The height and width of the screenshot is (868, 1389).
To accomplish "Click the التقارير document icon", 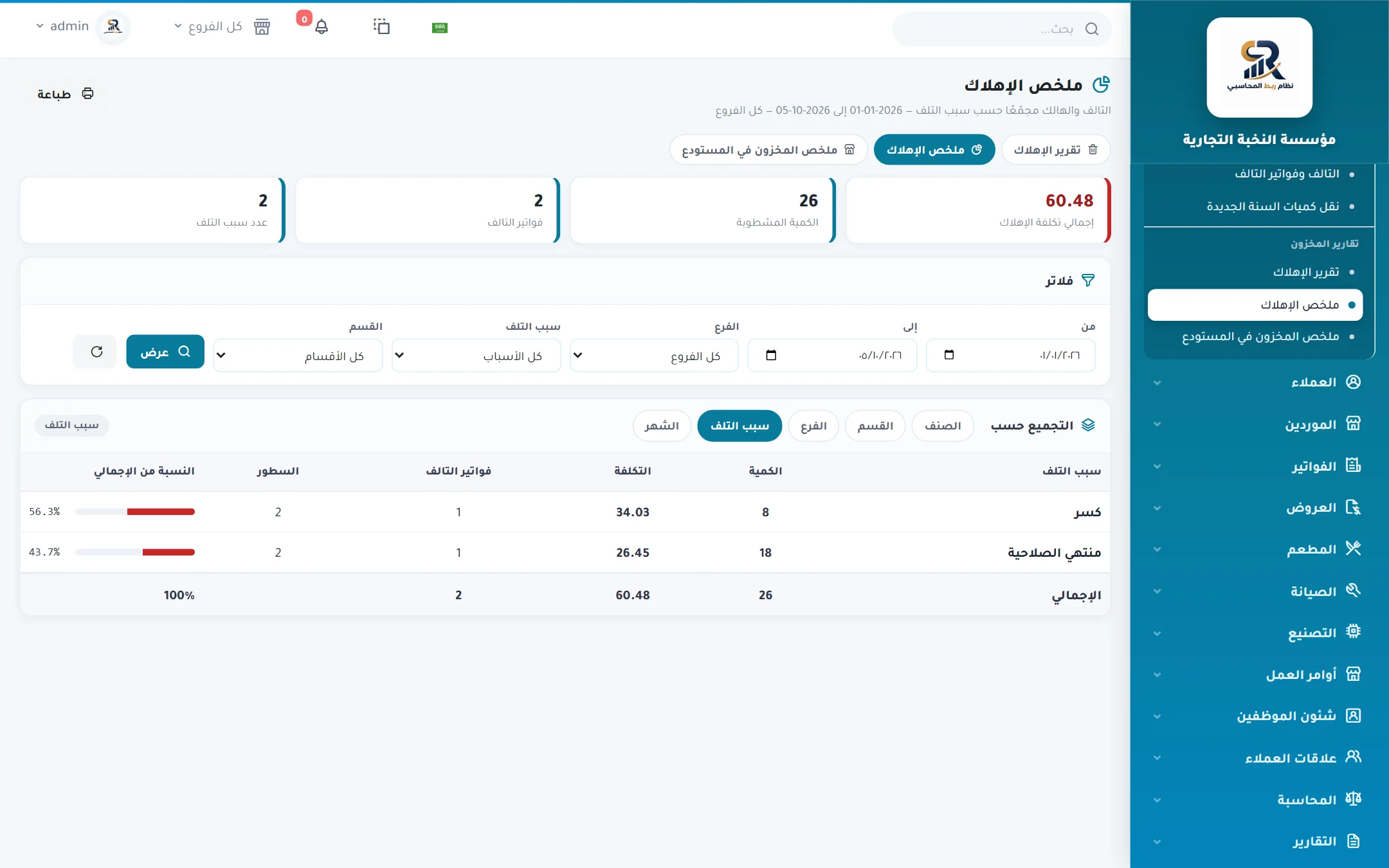I will [x=1353, y=841].
